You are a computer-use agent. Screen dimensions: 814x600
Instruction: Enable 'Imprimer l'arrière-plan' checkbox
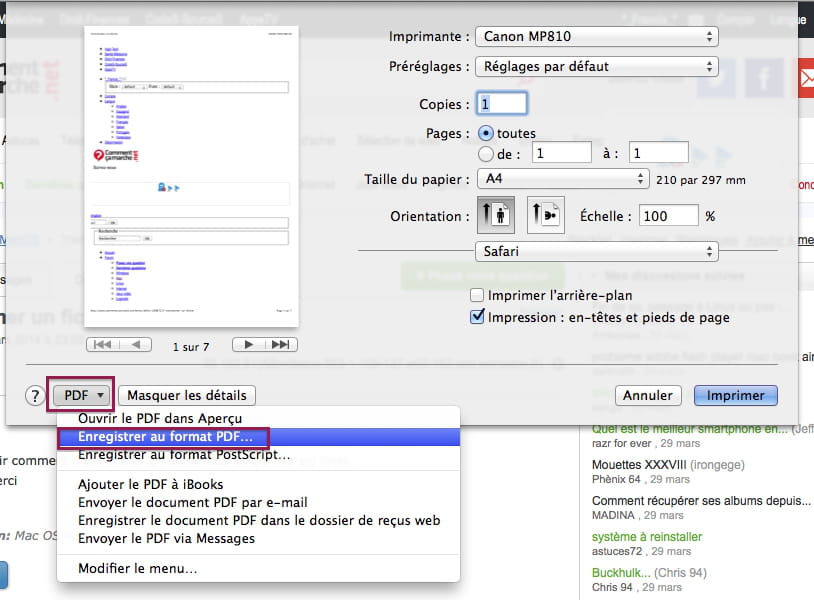477,295
